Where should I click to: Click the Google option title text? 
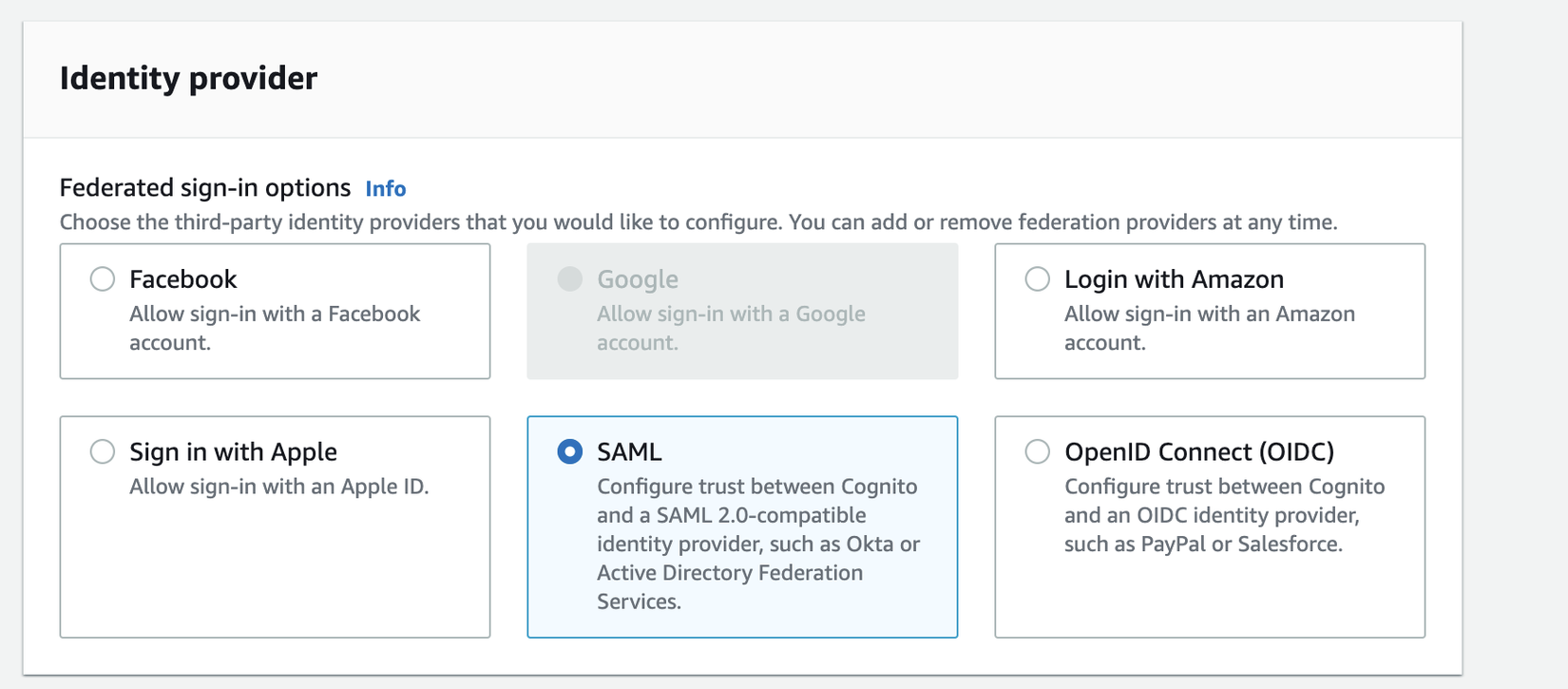[x=638, y=279]
